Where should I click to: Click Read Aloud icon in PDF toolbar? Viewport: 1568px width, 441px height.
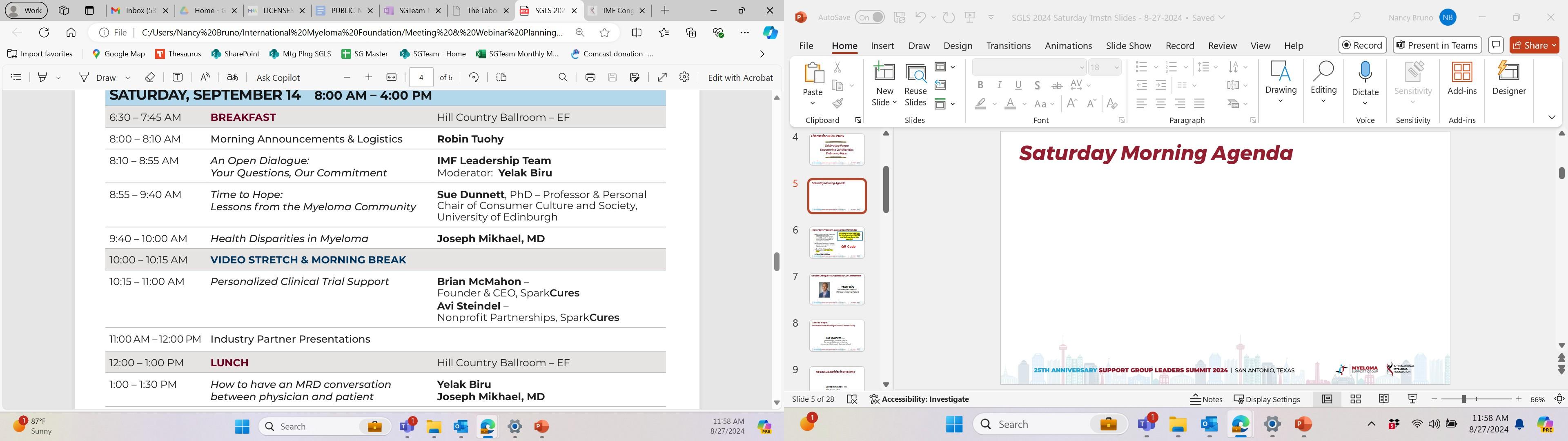(x=205, y=77)
